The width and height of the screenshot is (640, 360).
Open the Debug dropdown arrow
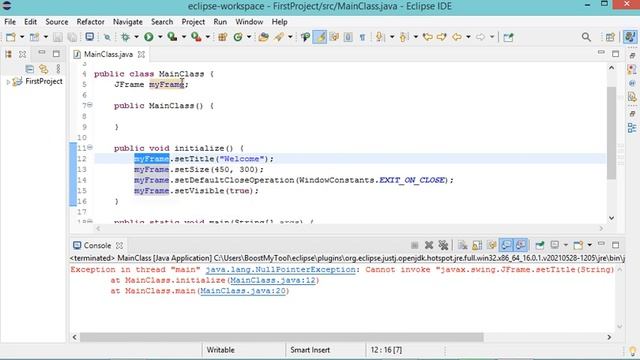(x=136, y=37)
